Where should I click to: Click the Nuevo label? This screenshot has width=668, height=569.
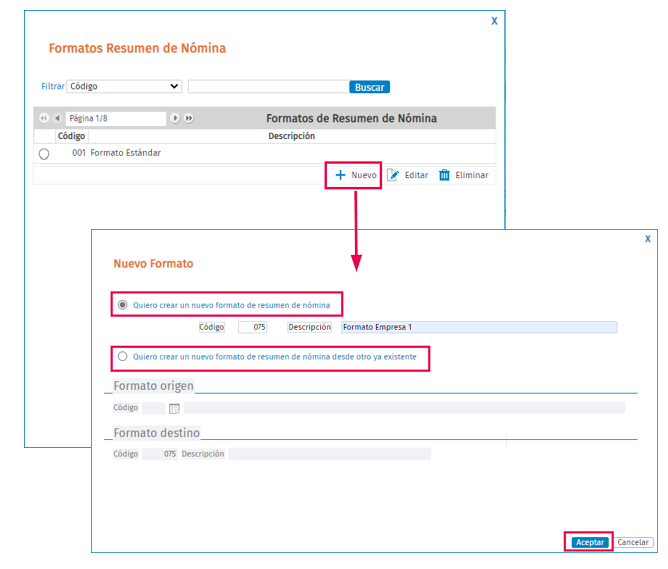click(x=364, y=175)
